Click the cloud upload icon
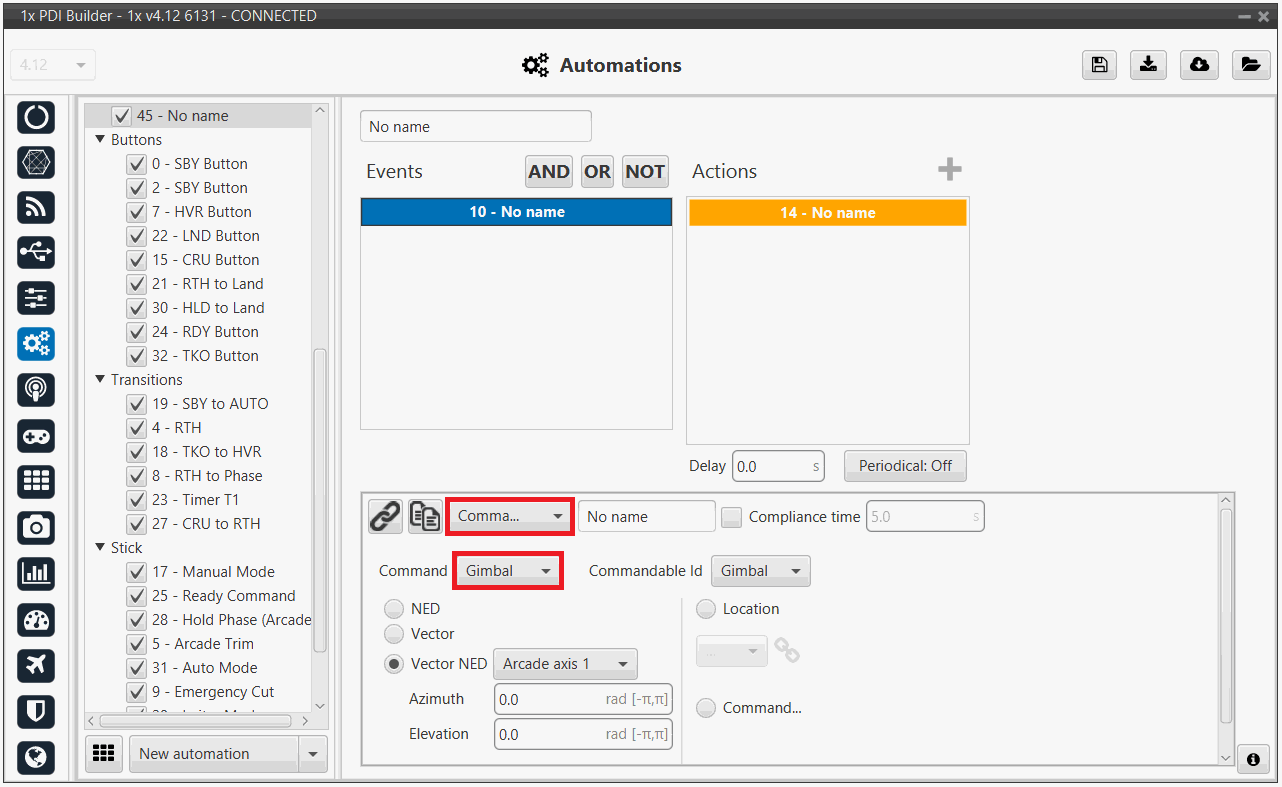 pos(1199,65)
